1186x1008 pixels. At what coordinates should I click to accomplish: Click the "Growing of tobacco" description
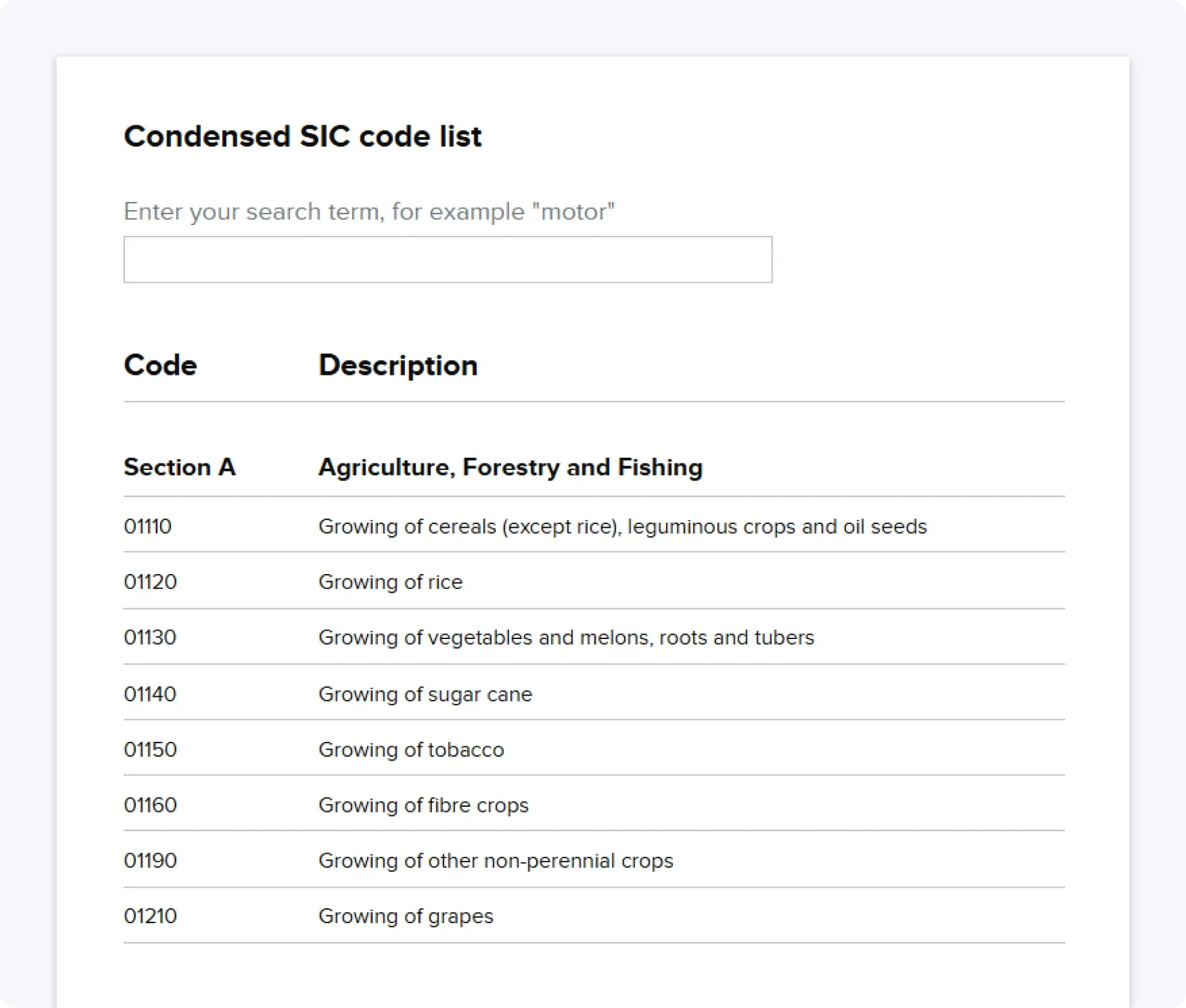pyautogui.click(x=411, y=750)
